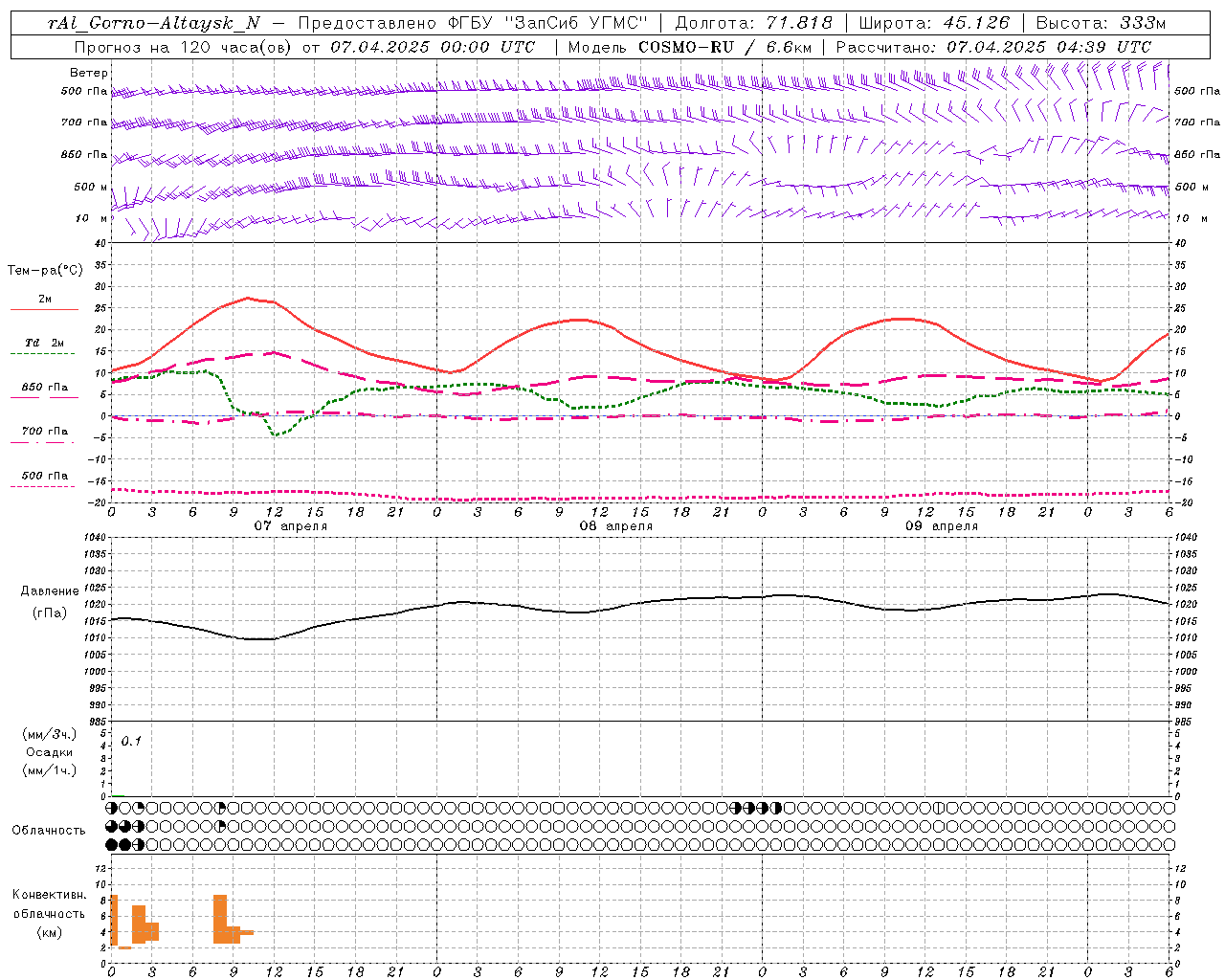Screen dimensions: 1225x980
Task: Click the (км) unit label
Action: pyautogui.click(x=50, y=932)
